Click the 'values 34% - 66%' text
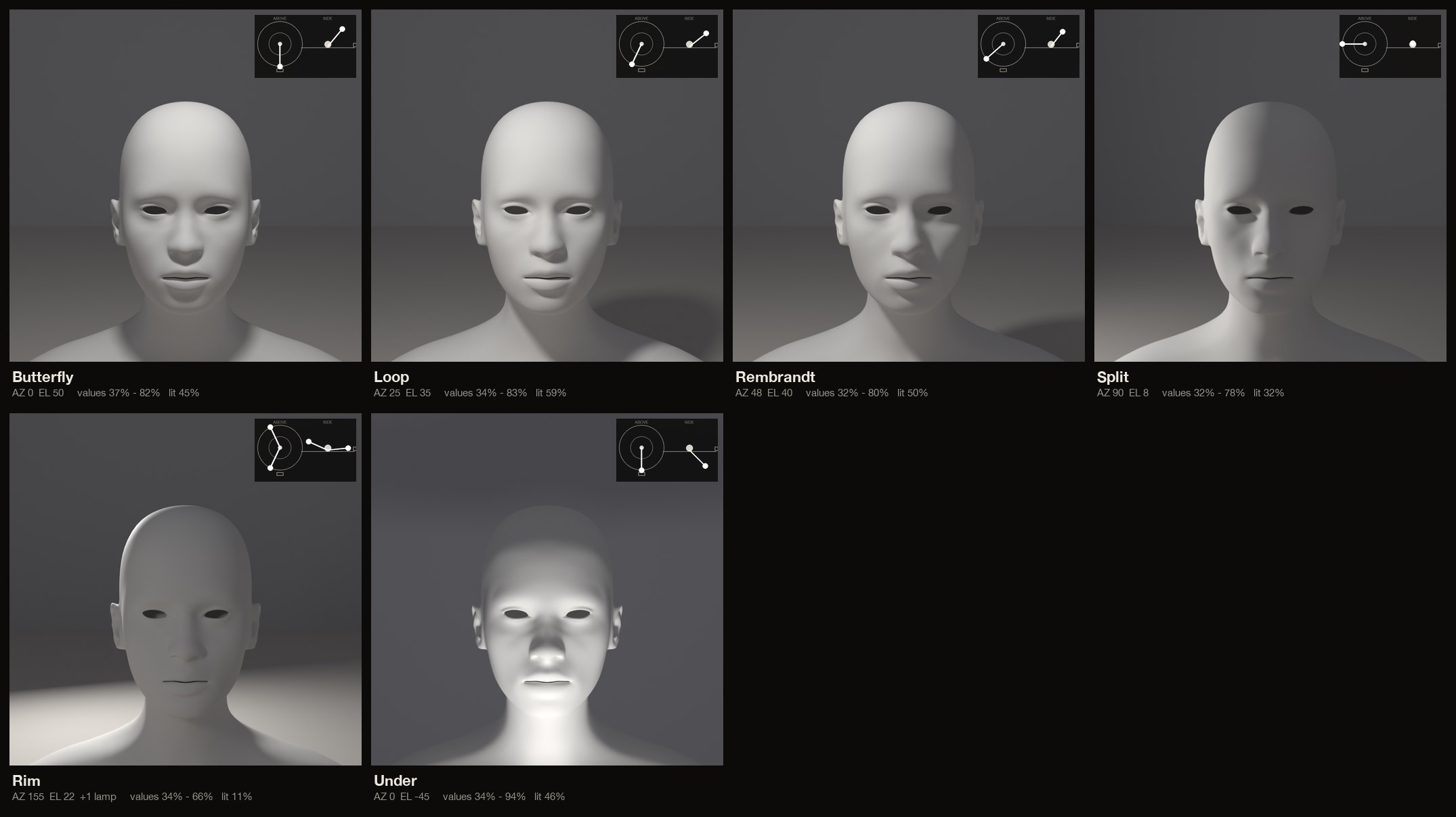Screen dimensions: 1456x817 (x=171, y=797)
